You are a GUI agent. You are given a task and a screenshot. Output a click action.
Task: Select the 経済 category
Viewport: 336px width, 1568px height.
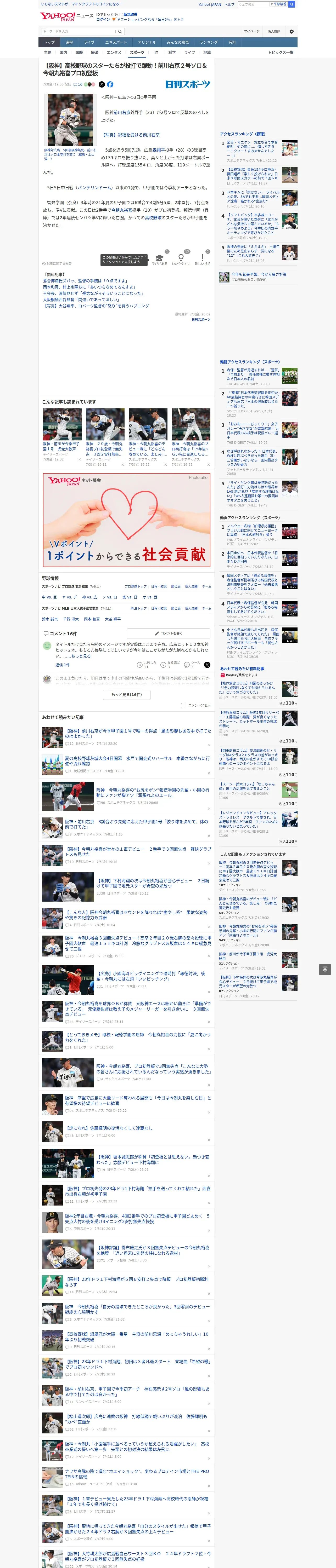(94, 52)
